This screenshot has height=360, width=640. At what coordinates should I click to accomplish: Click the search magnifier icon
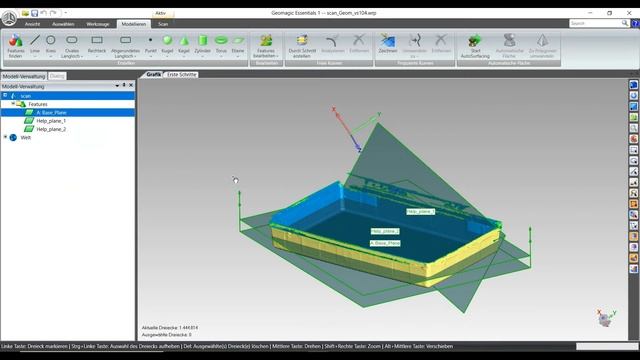(x=625, y=23)
